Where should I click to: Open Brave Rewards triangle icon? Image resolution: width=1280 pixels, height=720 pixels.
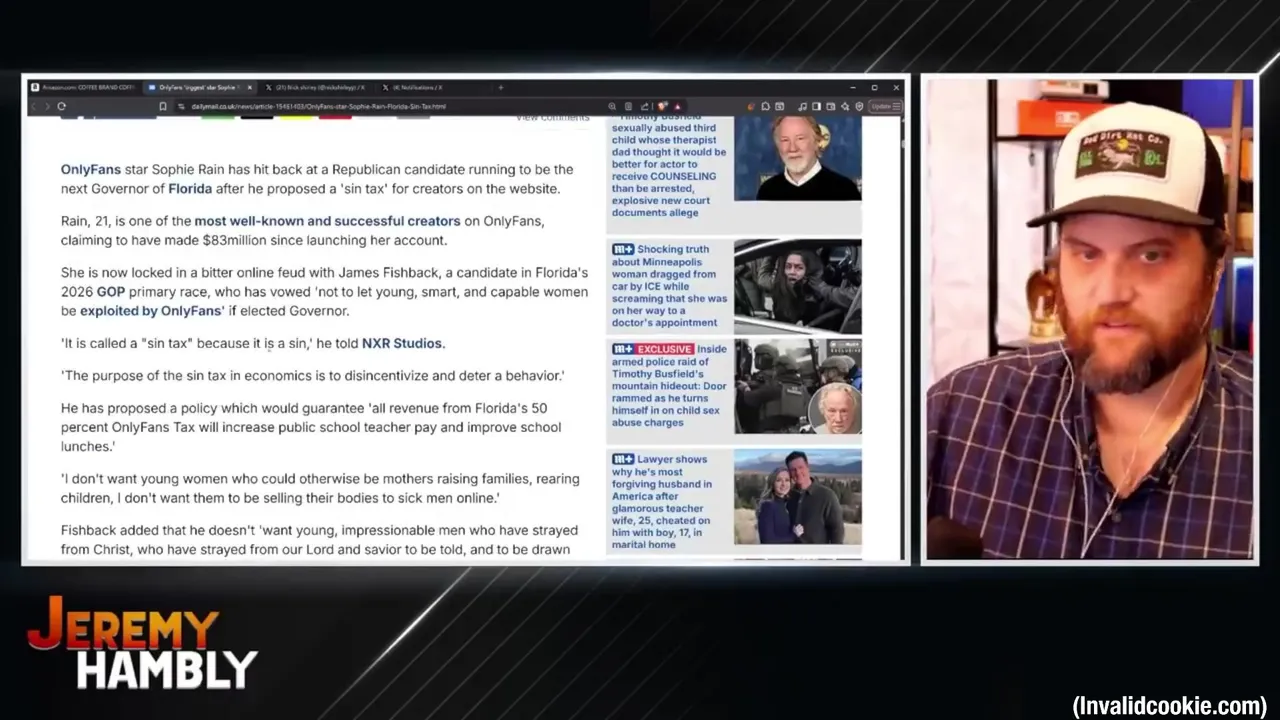677,106
